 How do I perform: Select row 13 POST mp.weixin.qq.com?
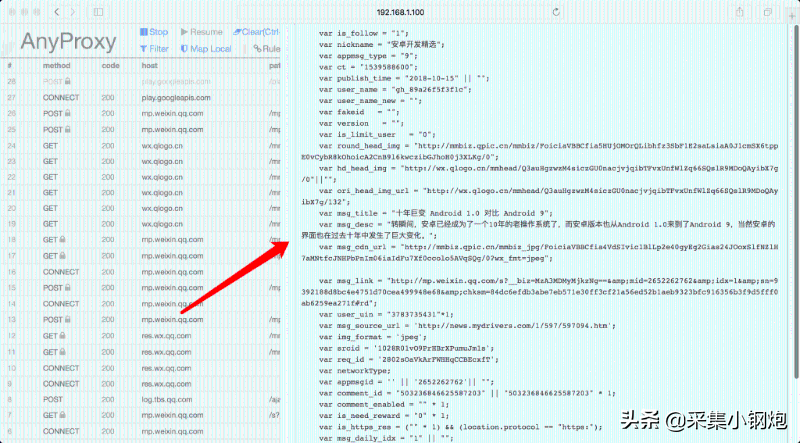140,319
